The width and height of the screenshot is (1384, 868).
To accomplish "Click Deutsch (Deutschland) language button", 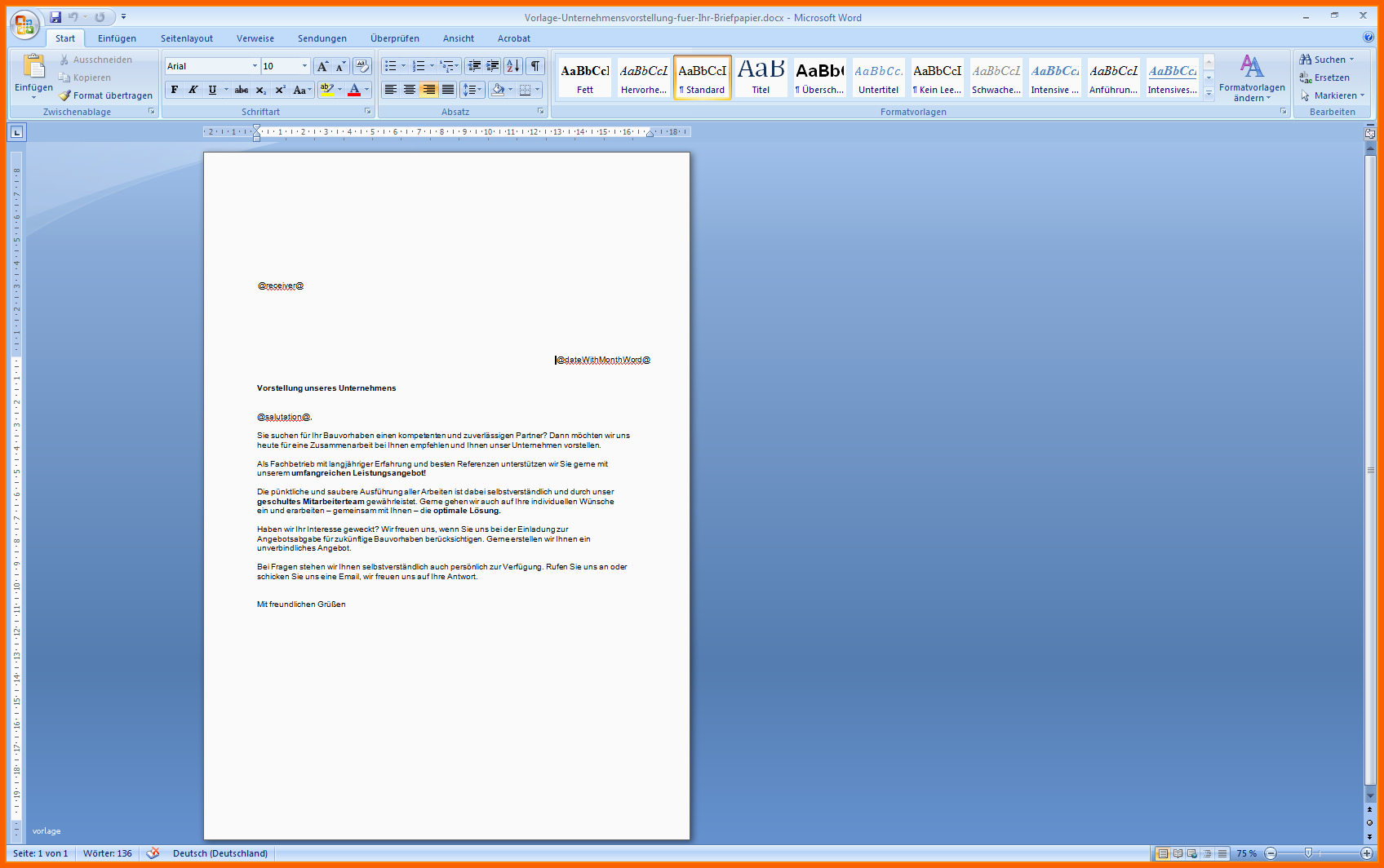I will (220, 853).
